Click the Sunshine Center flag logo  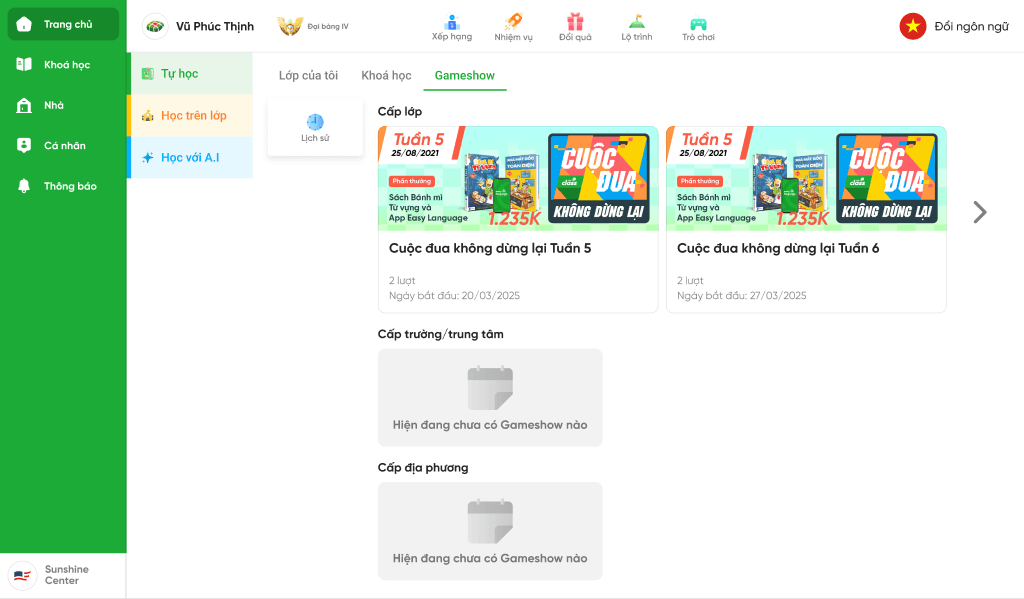click(22, 575)
